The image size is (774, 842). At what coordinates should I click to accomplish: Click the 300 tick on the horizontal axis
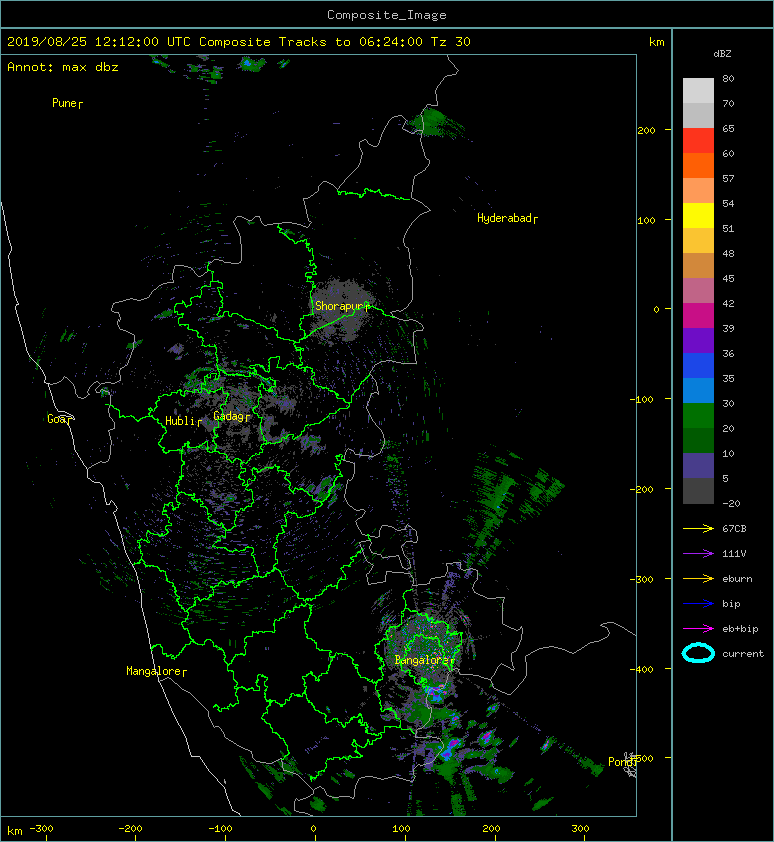click(x=580, y=829)
